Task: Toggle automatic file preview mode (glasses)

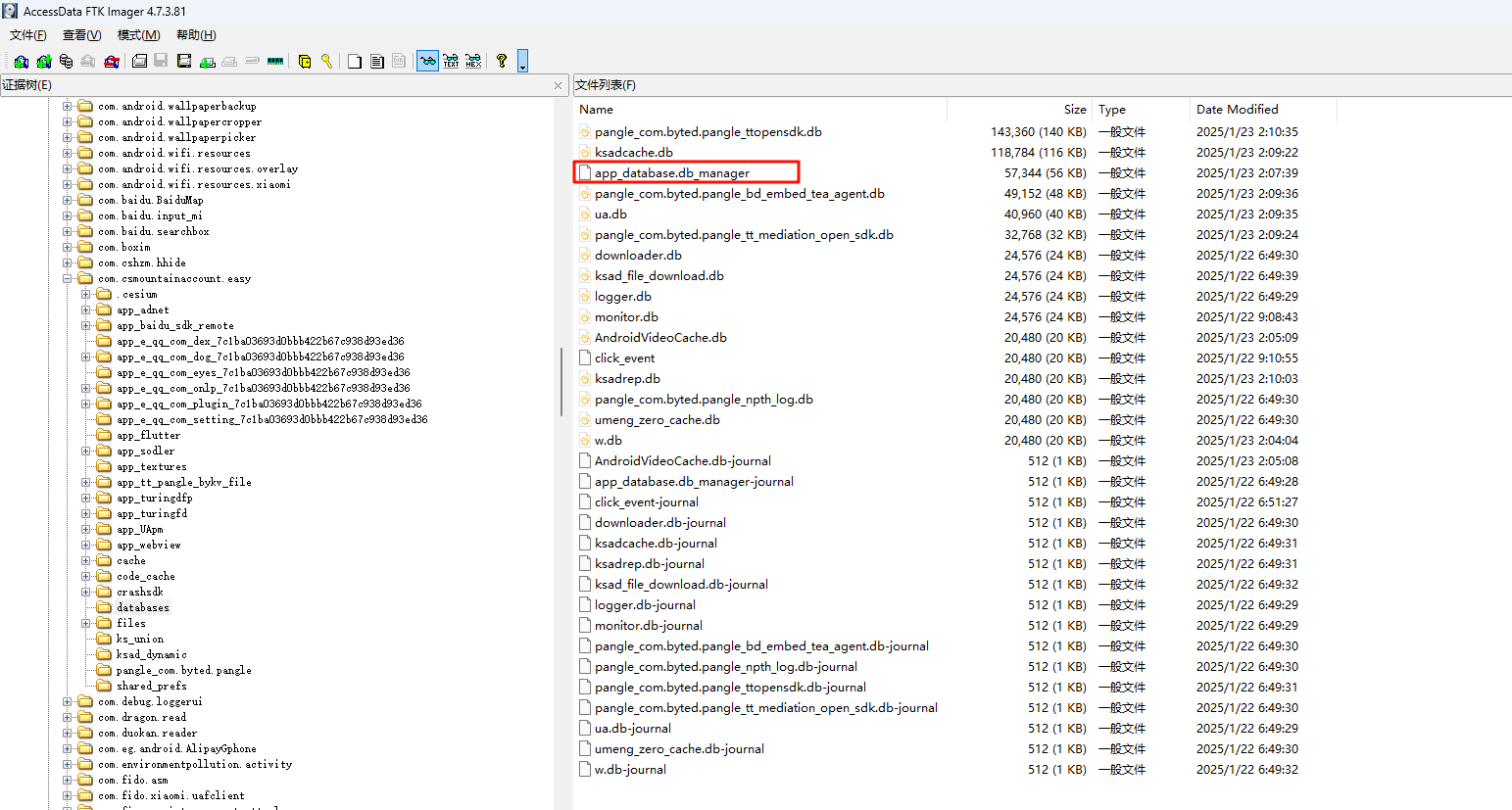Action: point(427,61)
